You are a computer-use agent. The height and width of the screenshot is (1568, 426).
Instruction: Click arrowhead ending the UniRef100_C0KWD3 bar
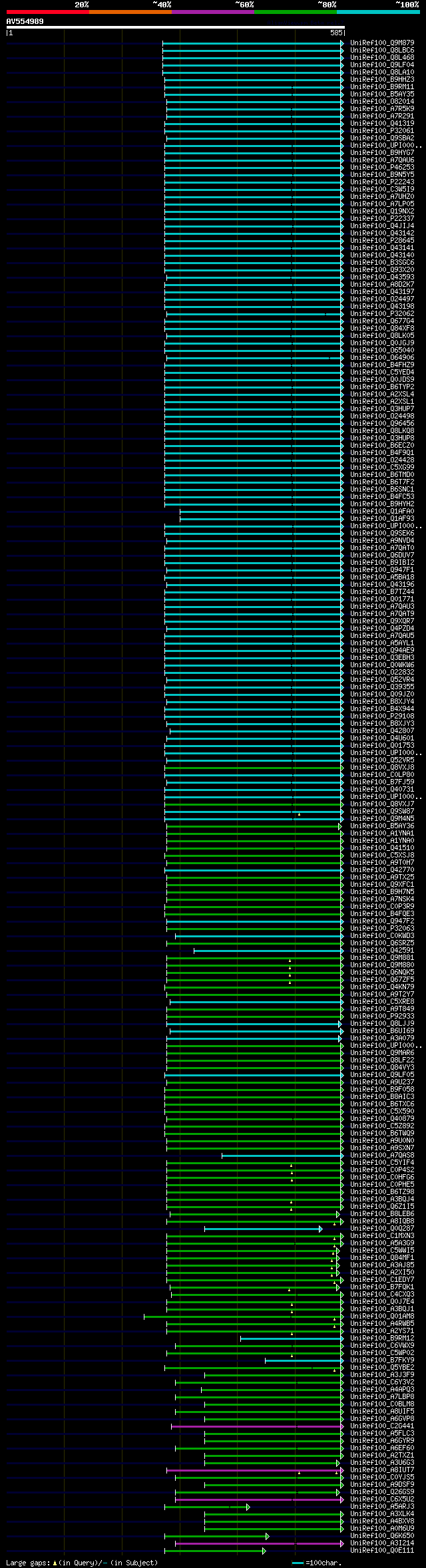342,936
